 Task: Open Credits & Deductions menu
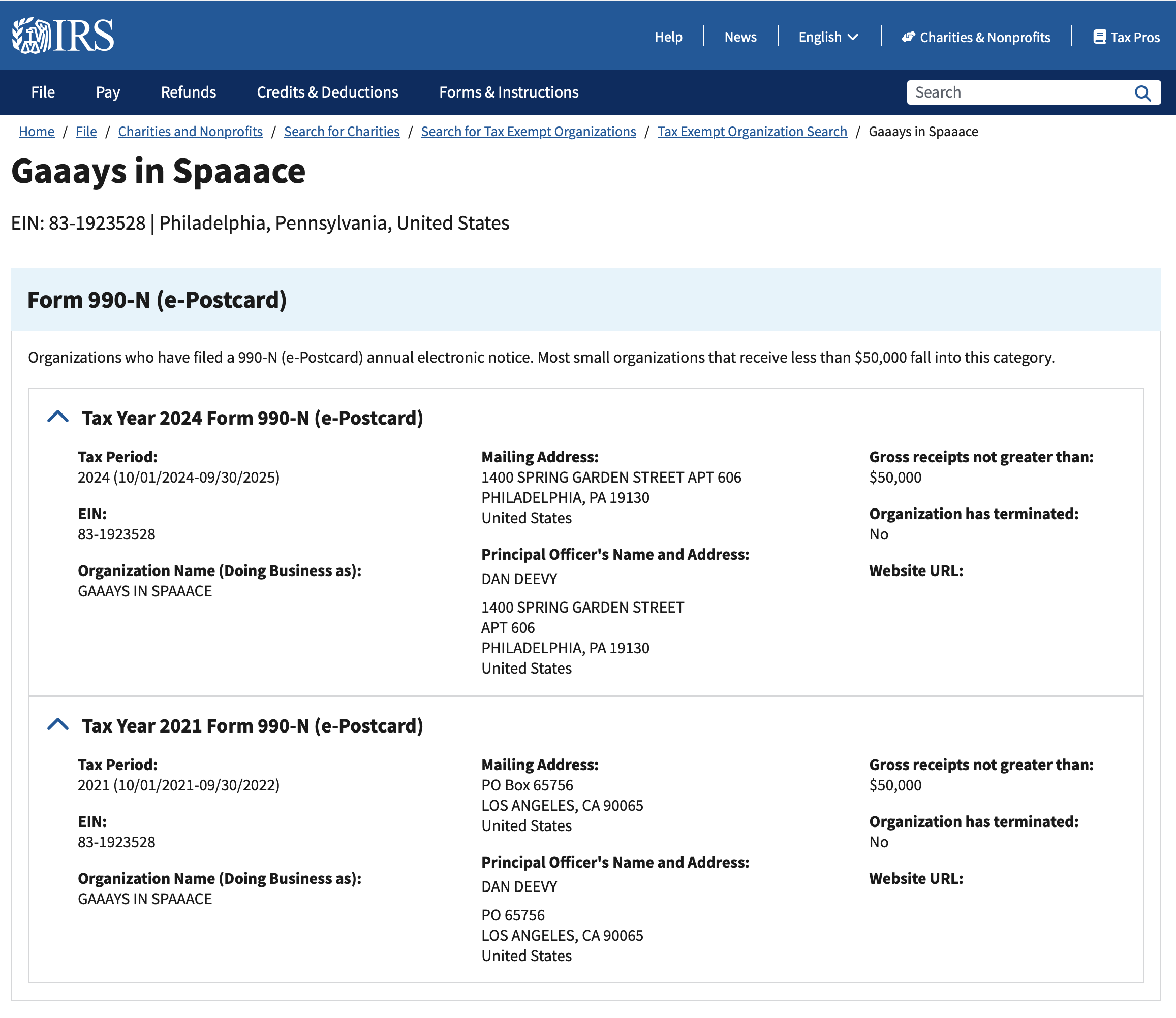327,92
